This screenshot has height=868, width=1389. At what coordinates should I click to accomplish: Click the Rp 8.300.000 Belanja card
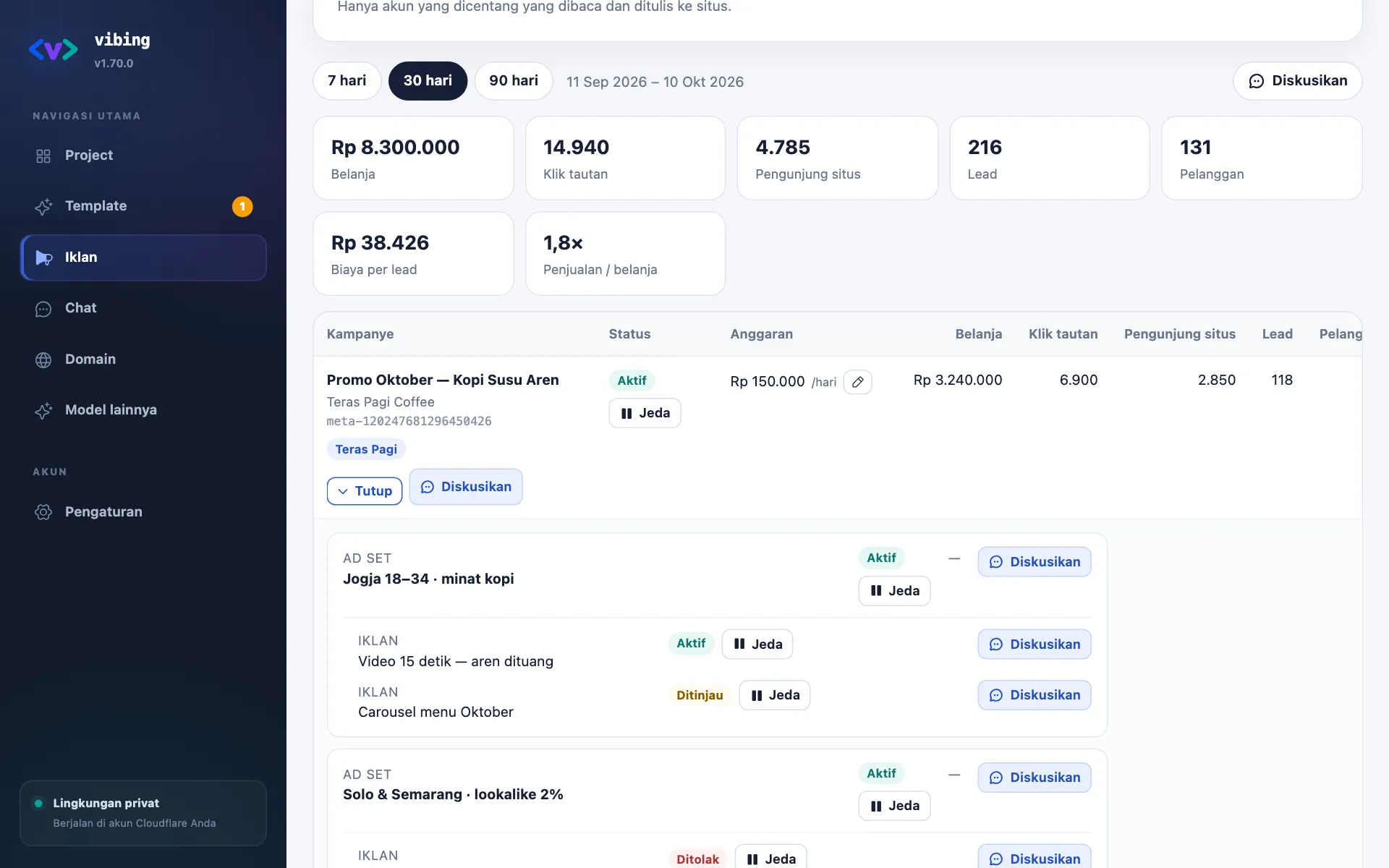coord(413,158)
